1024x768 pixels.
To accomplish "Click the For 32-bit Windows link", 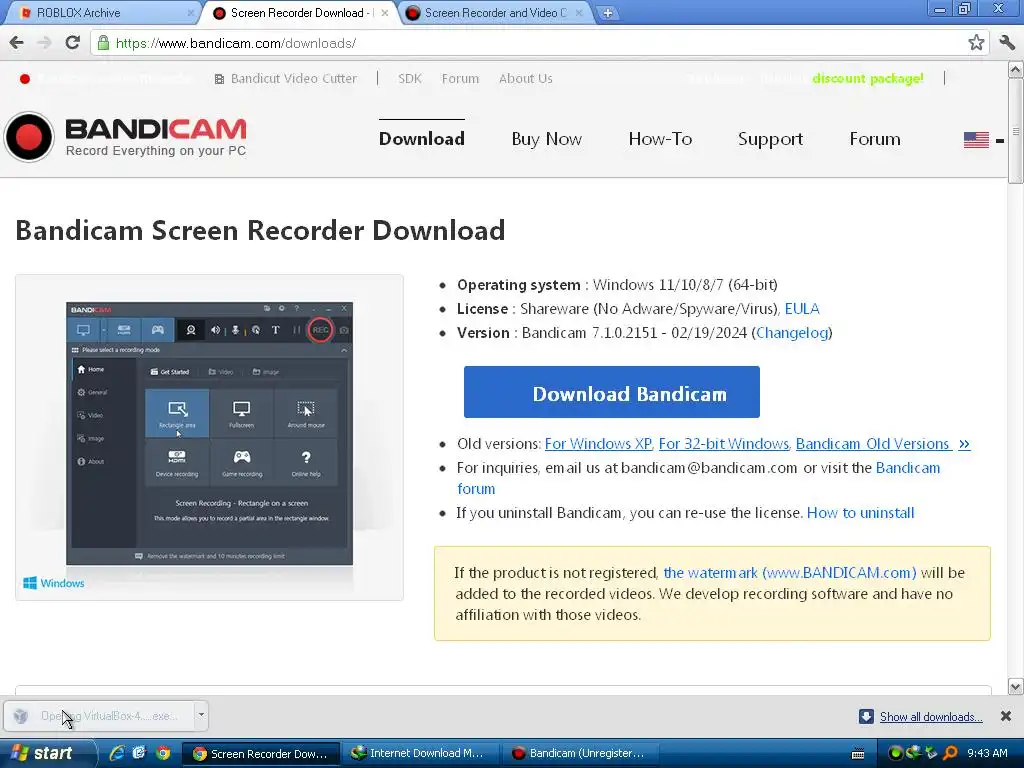I will [724, 443].
